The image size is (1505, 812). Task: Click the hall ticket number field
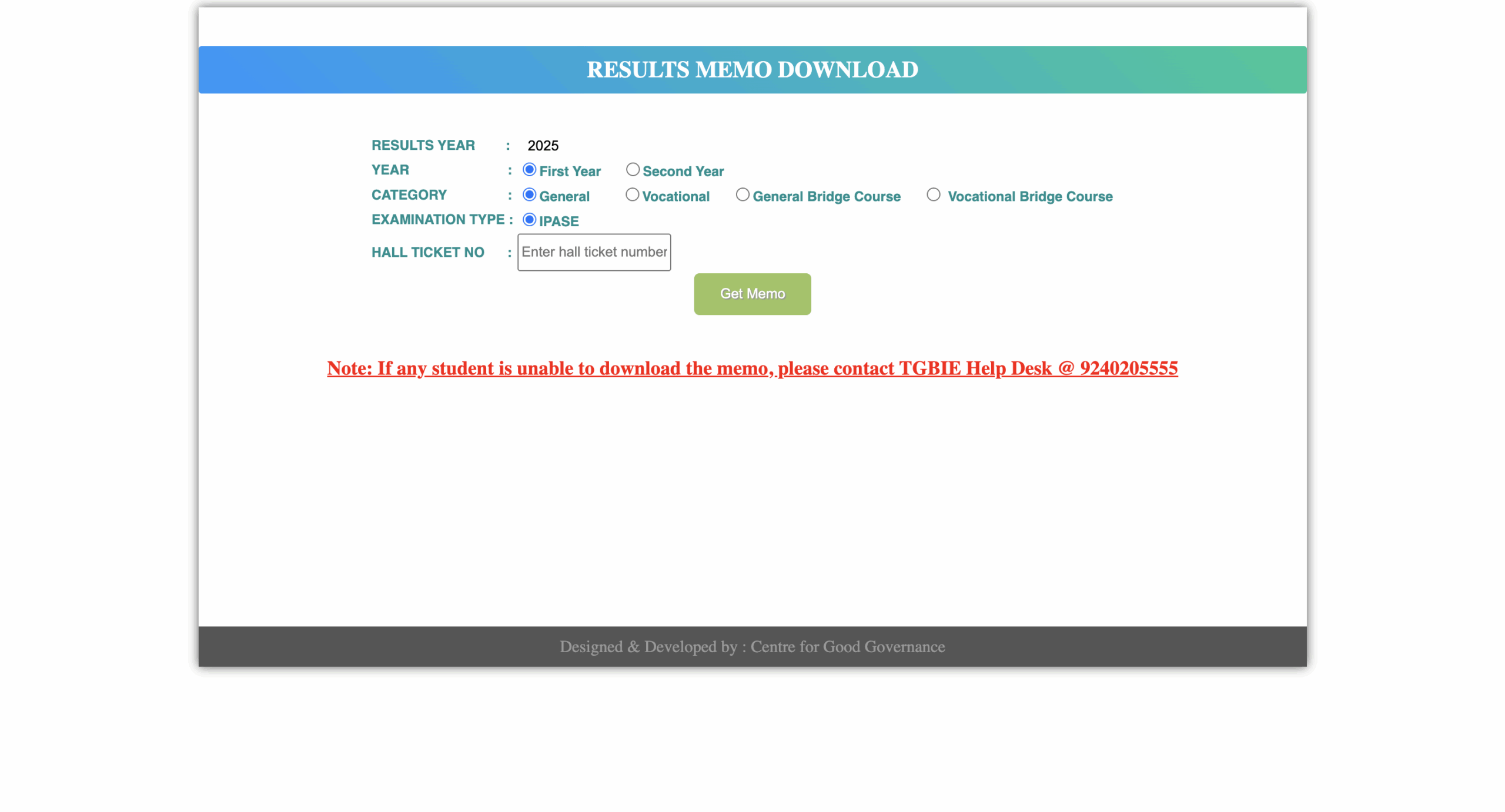coord(594,252)
